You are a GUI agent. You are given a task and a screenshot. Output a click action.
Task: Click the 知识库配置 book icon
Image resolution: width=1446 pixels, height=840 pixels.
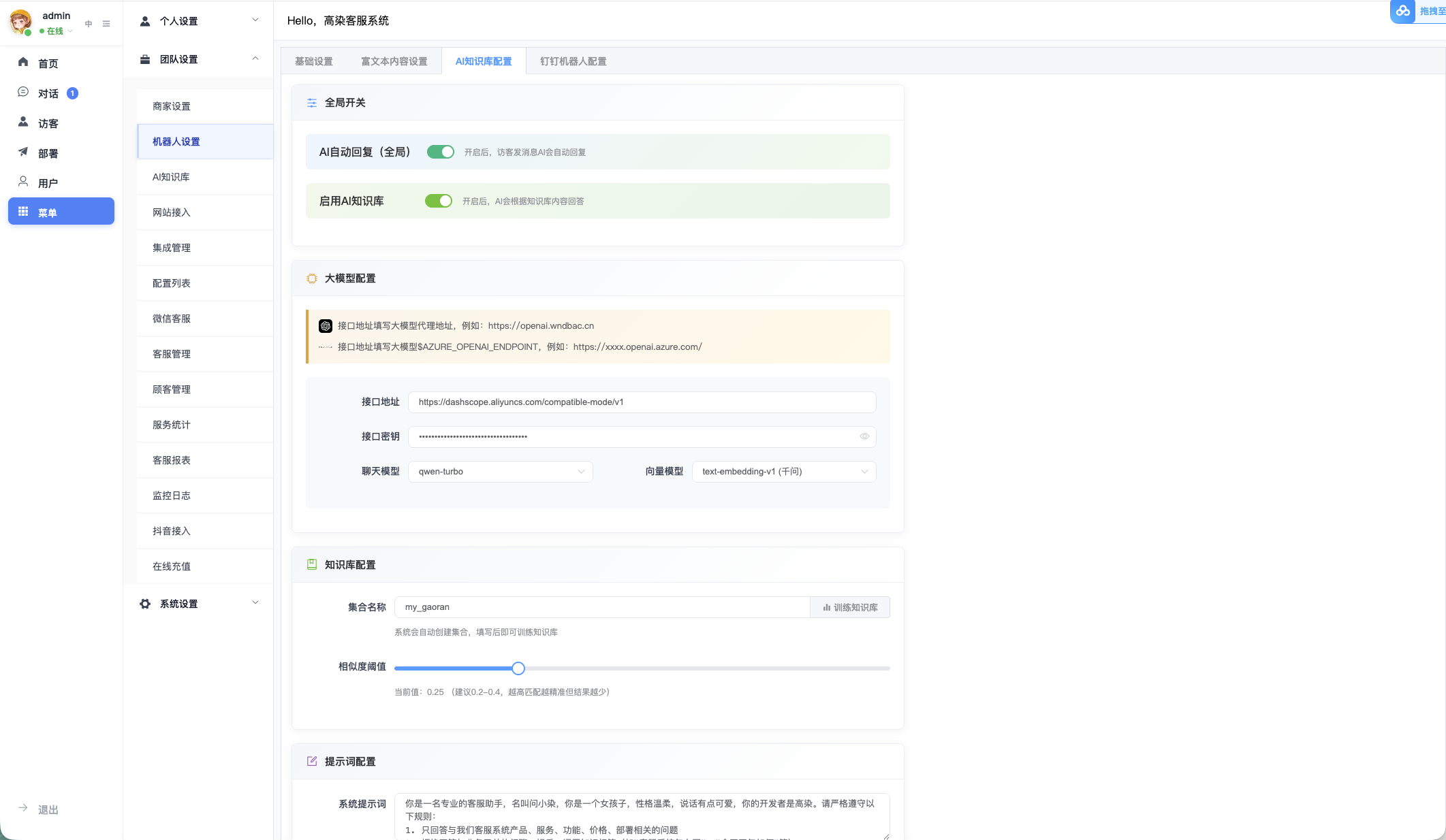[312, 564]
